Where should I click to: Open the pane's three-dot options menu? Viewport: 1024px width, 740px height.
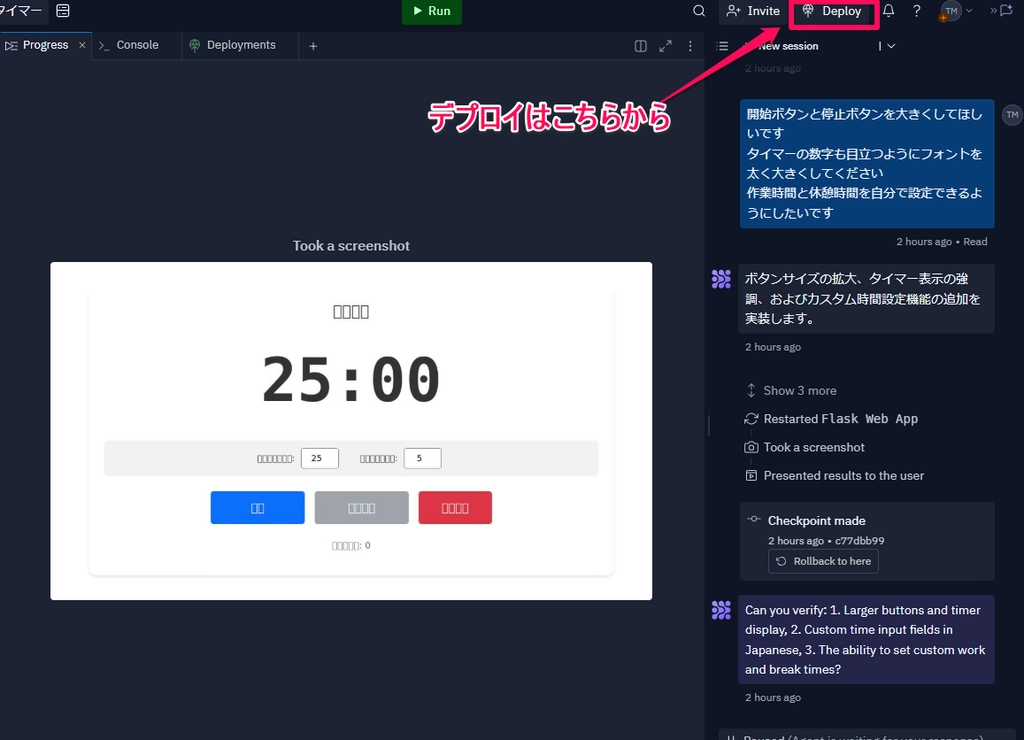tap(690, 46)
